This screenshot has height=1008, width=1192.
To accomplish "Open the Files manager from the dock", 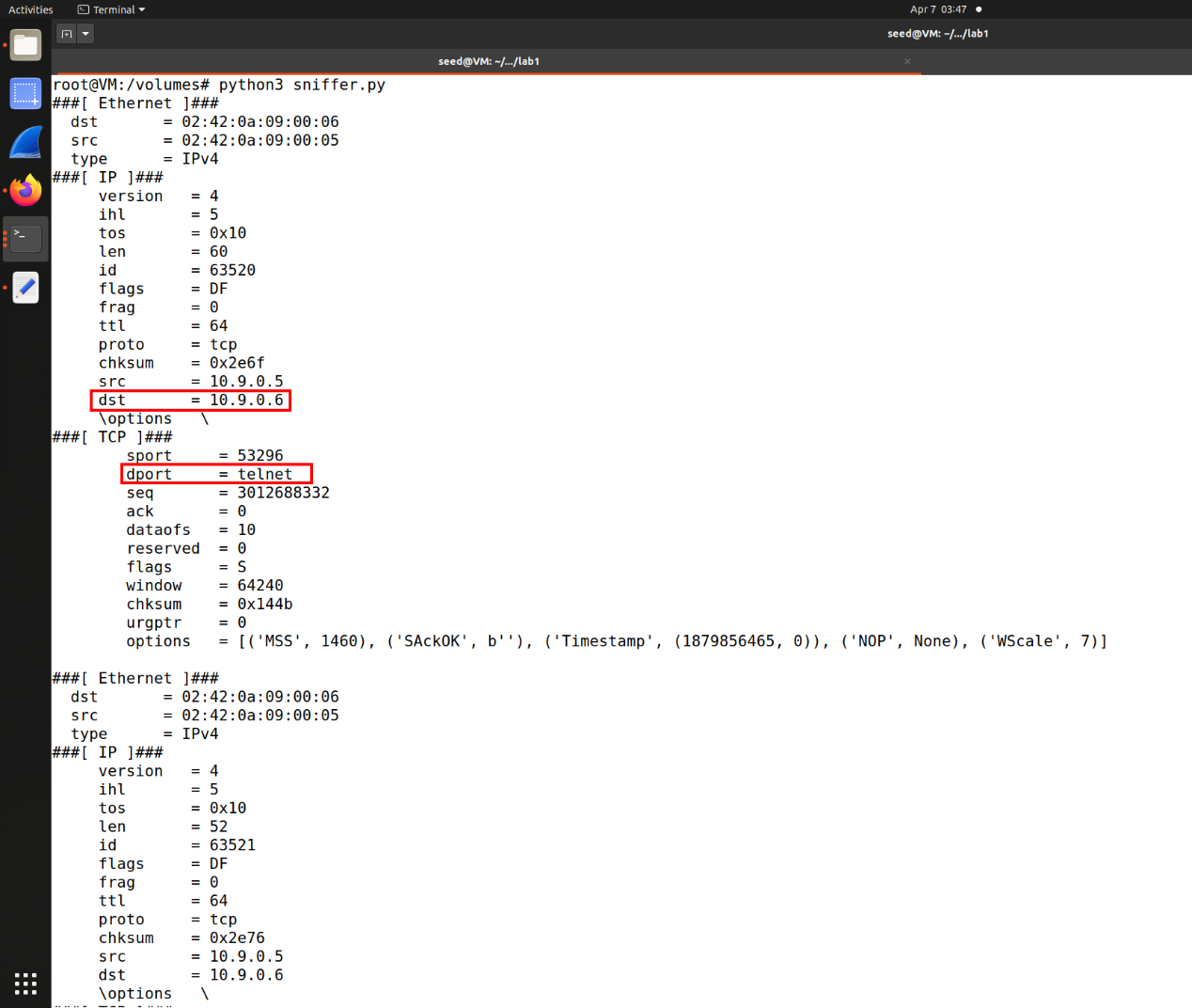I will 25,45.
